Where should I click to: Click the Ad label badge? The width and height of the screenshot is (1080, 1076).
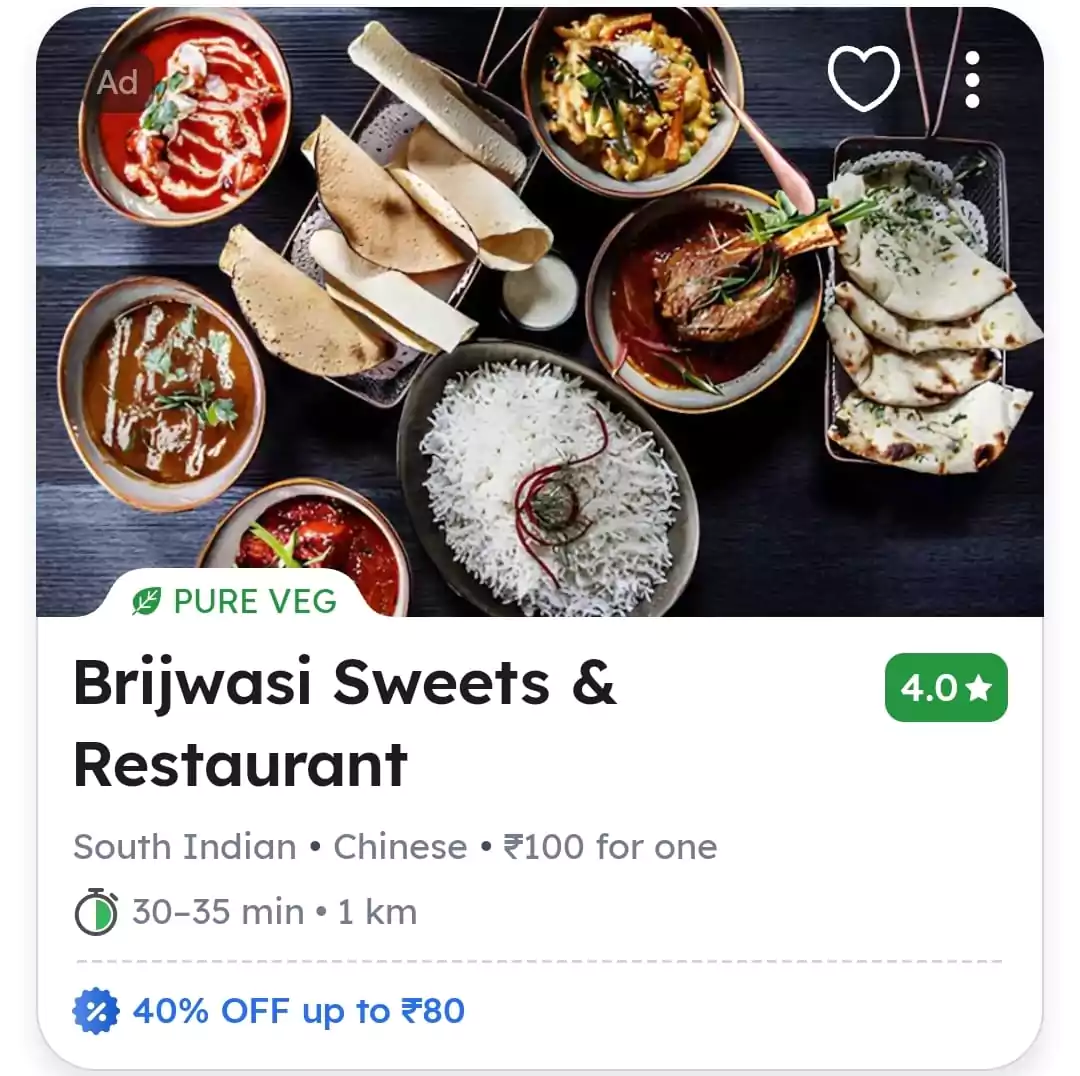(117, 83)
